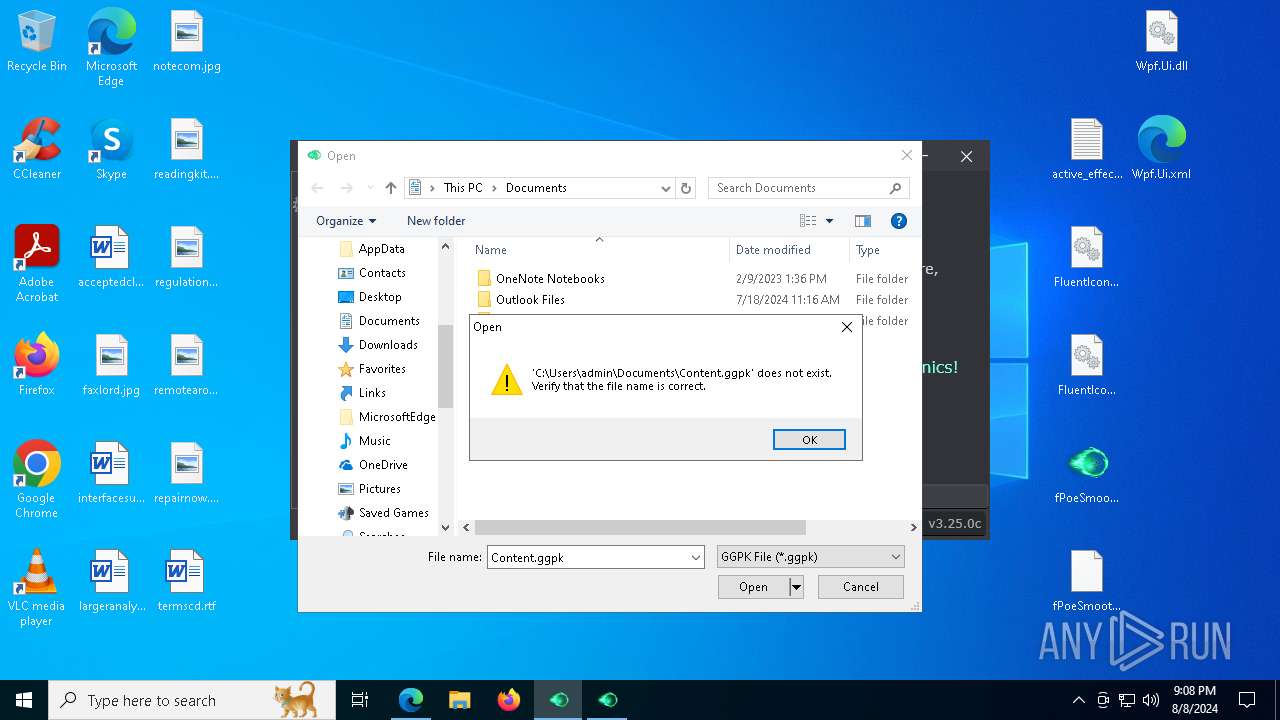The height and width of the screenshot is (720, 1280).
Task: Expand the File name combo box list
Action: pyautogui.click(x=696, y=558)
